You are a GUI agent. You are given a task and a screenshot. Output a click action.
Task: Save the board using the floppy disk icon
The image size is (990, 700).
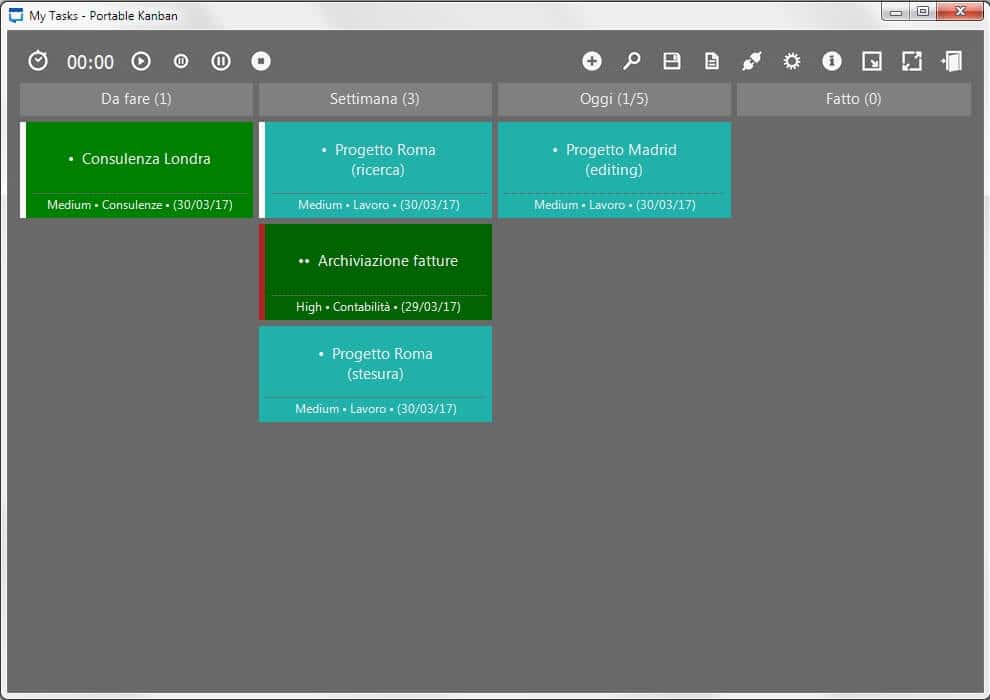(672, 61)
